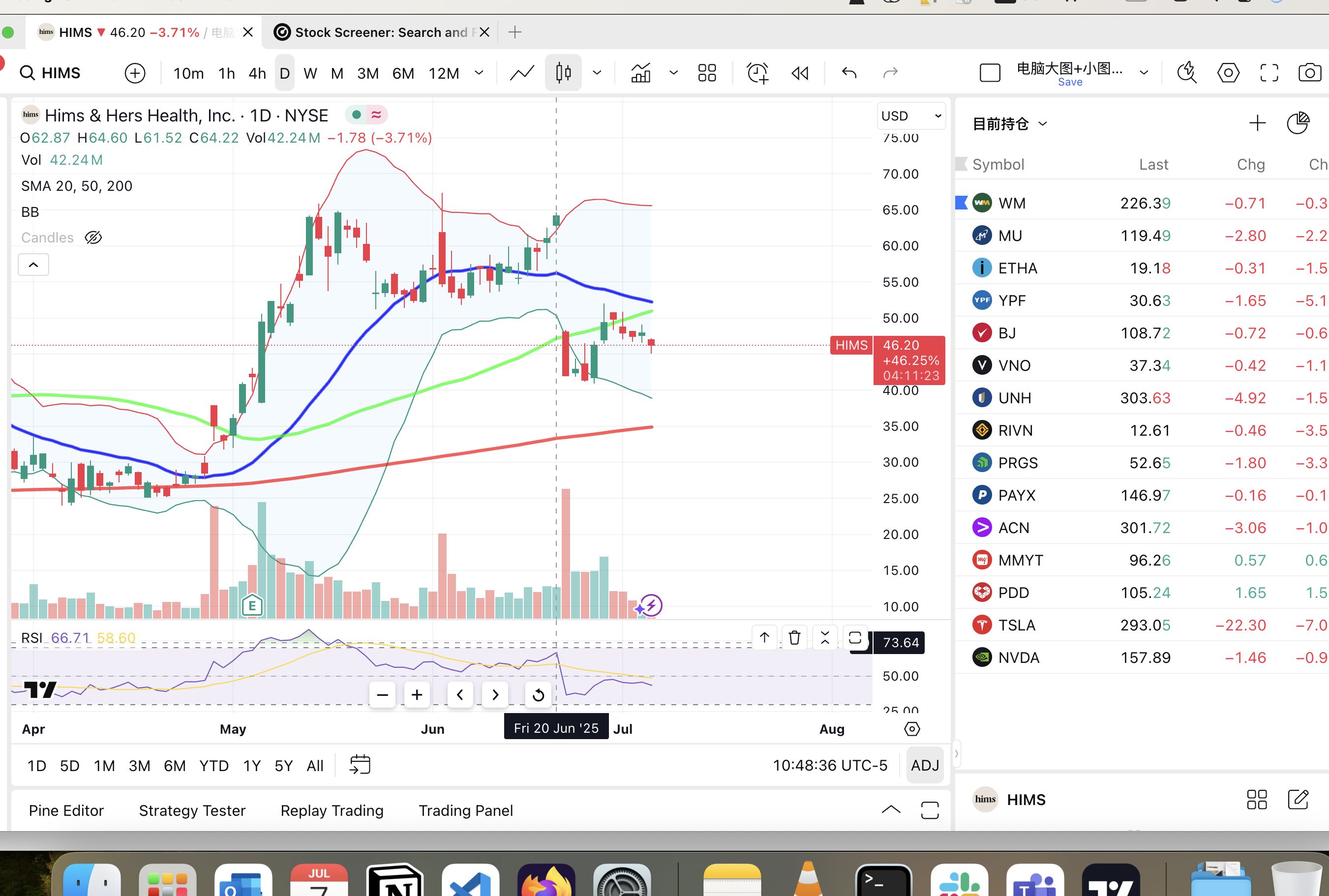Toggle ADJ adjusted price data

[x=925, y=765]
